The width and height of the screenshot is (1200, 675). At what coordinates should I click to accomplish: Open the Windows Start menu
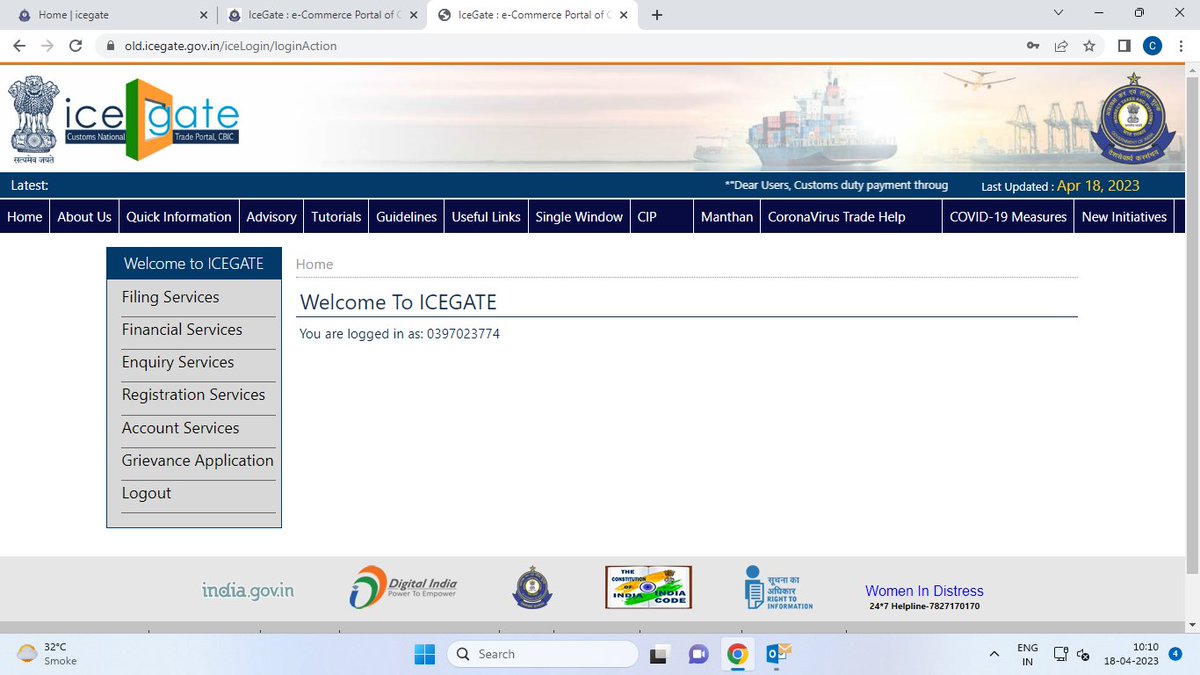(x=424, y=654)
